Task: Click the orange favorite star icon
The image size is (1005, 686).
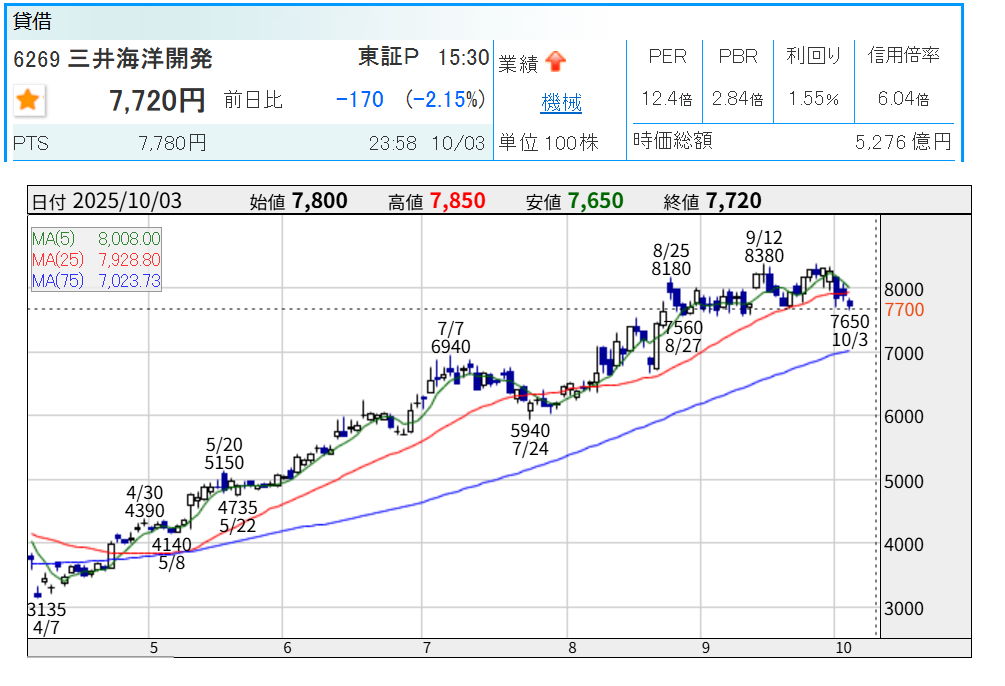Action: pyautogui.click(x=28, y=99)
